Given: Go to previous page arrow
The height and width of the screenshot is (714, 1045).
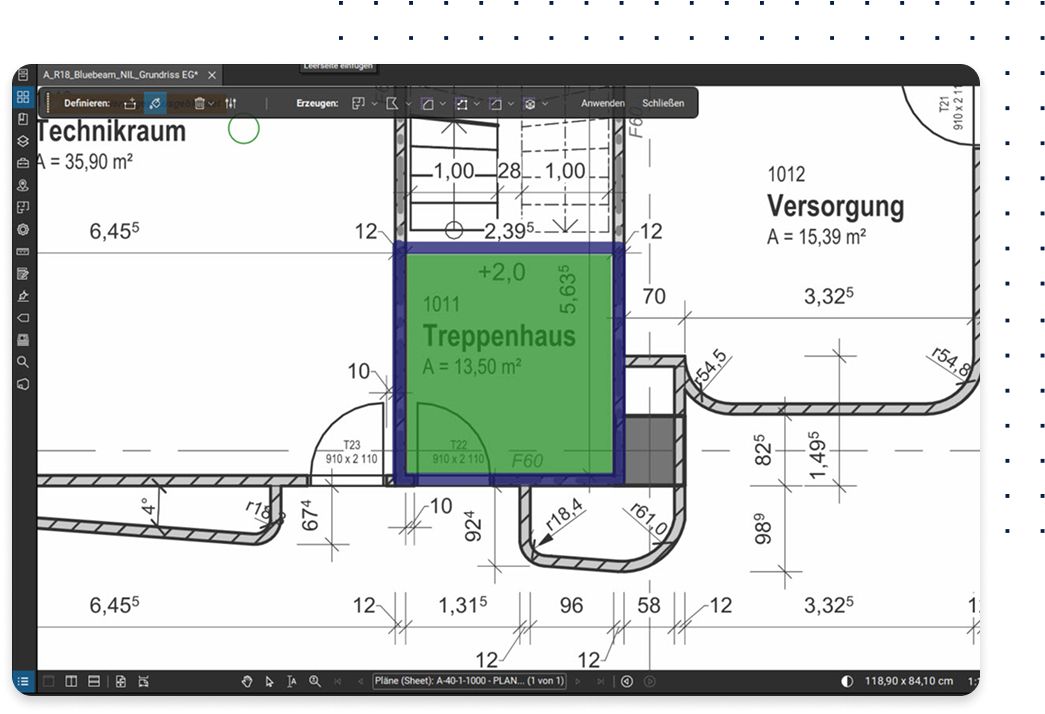Looking at the screenshot, I should tap(361, 681).
